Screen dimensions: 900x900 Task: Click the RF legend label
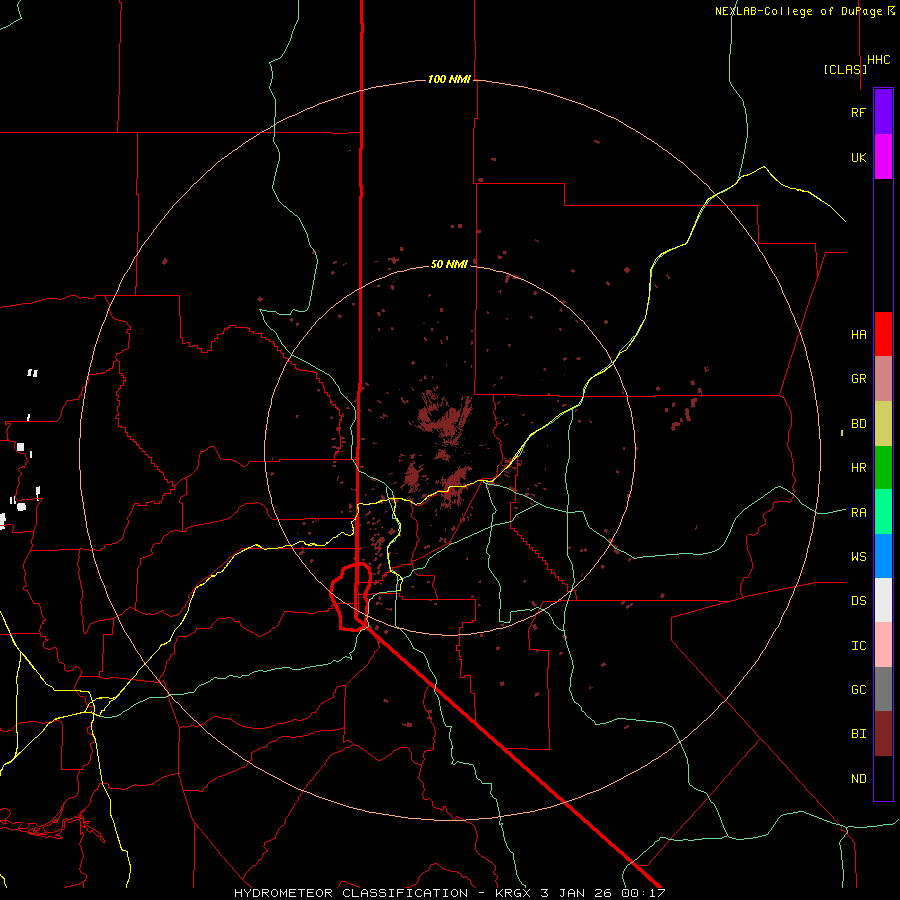tap(859, 112)
